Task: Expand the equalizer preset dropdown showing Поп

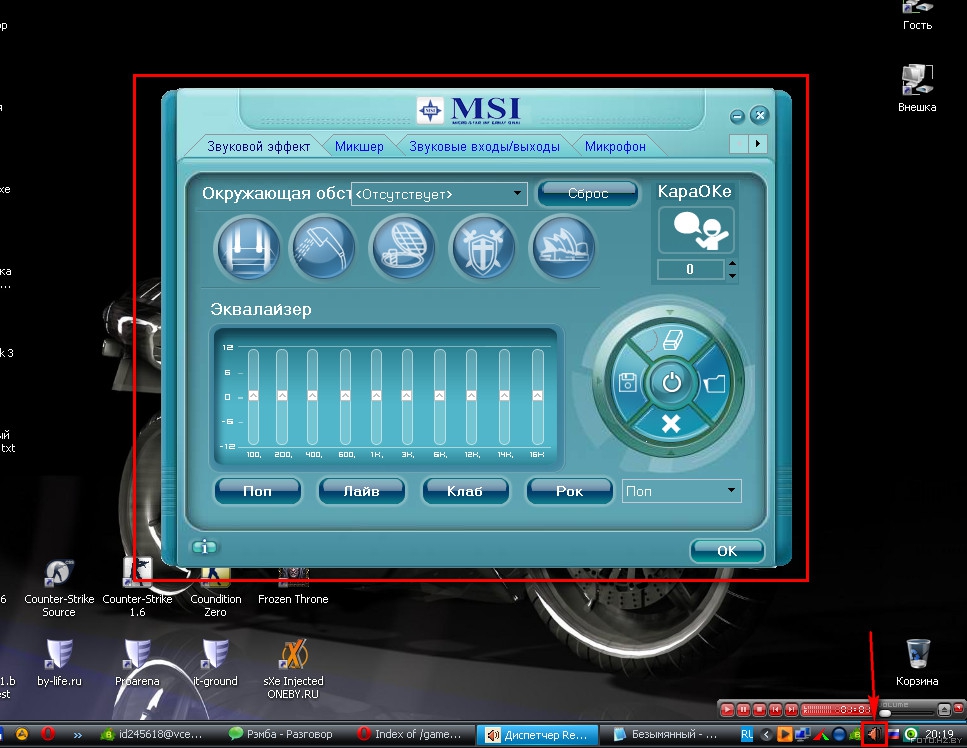Action: click(x=681, y=491)
